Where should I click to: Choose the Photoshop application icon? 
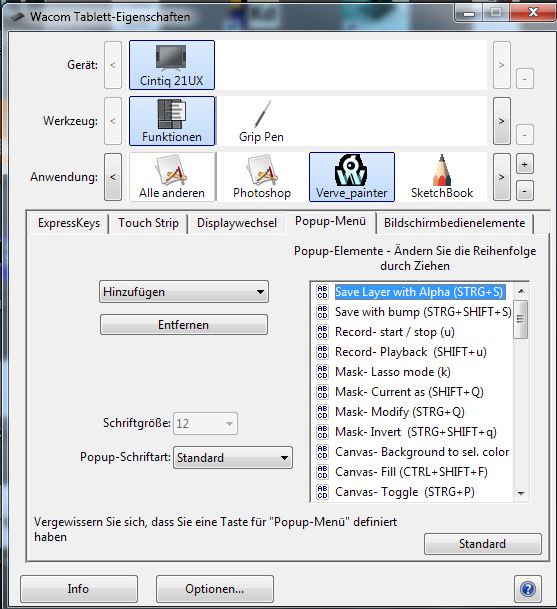pos(262,177)
